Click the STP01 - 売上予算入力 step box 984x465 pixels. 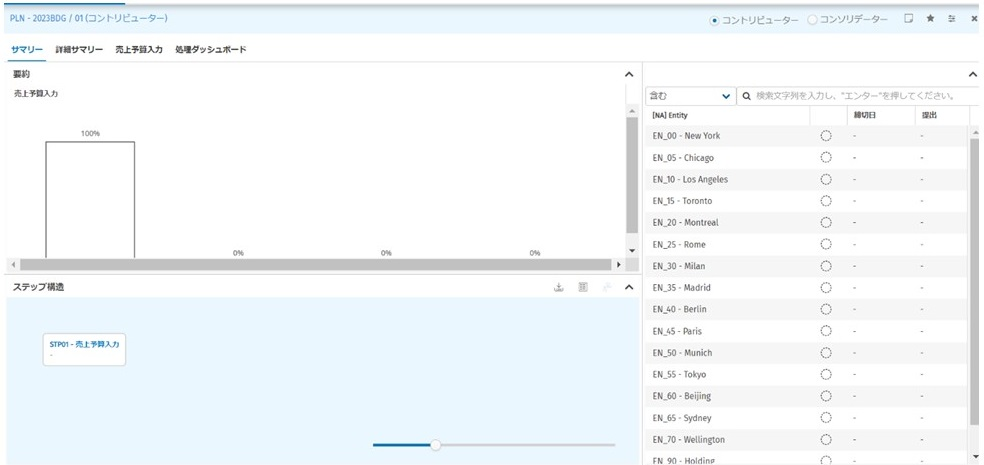(84, 349)
